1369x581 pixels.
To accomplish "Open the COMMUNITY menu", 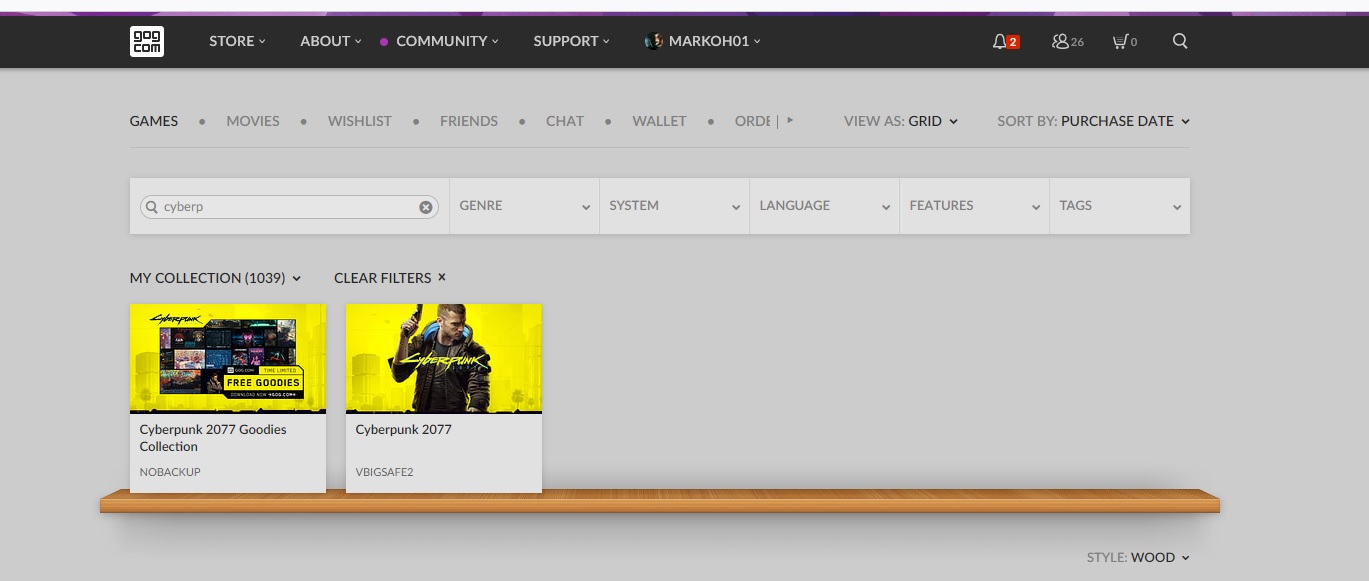I will pyautogui.click(x=447, y=41).
